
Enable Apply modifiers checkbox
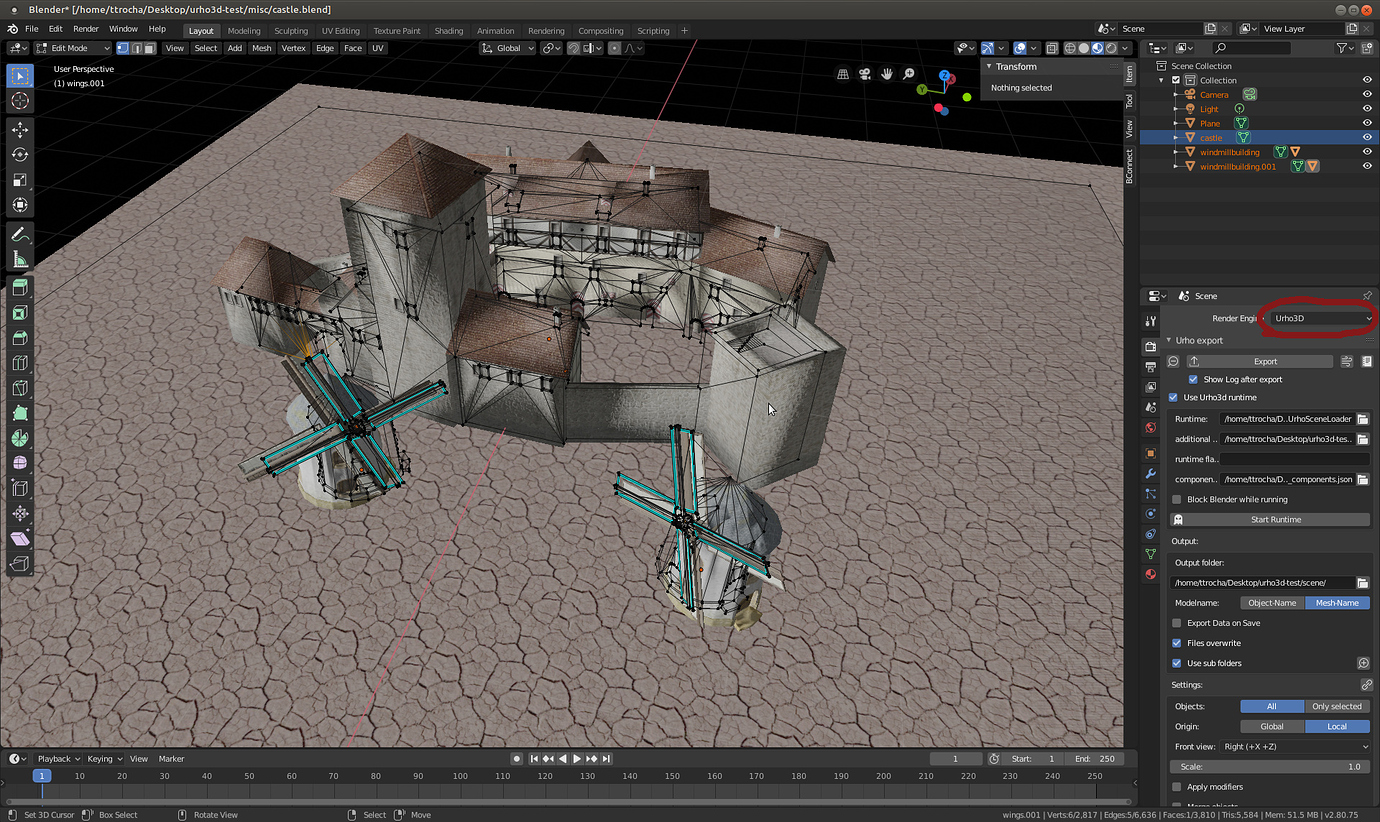1177,787
